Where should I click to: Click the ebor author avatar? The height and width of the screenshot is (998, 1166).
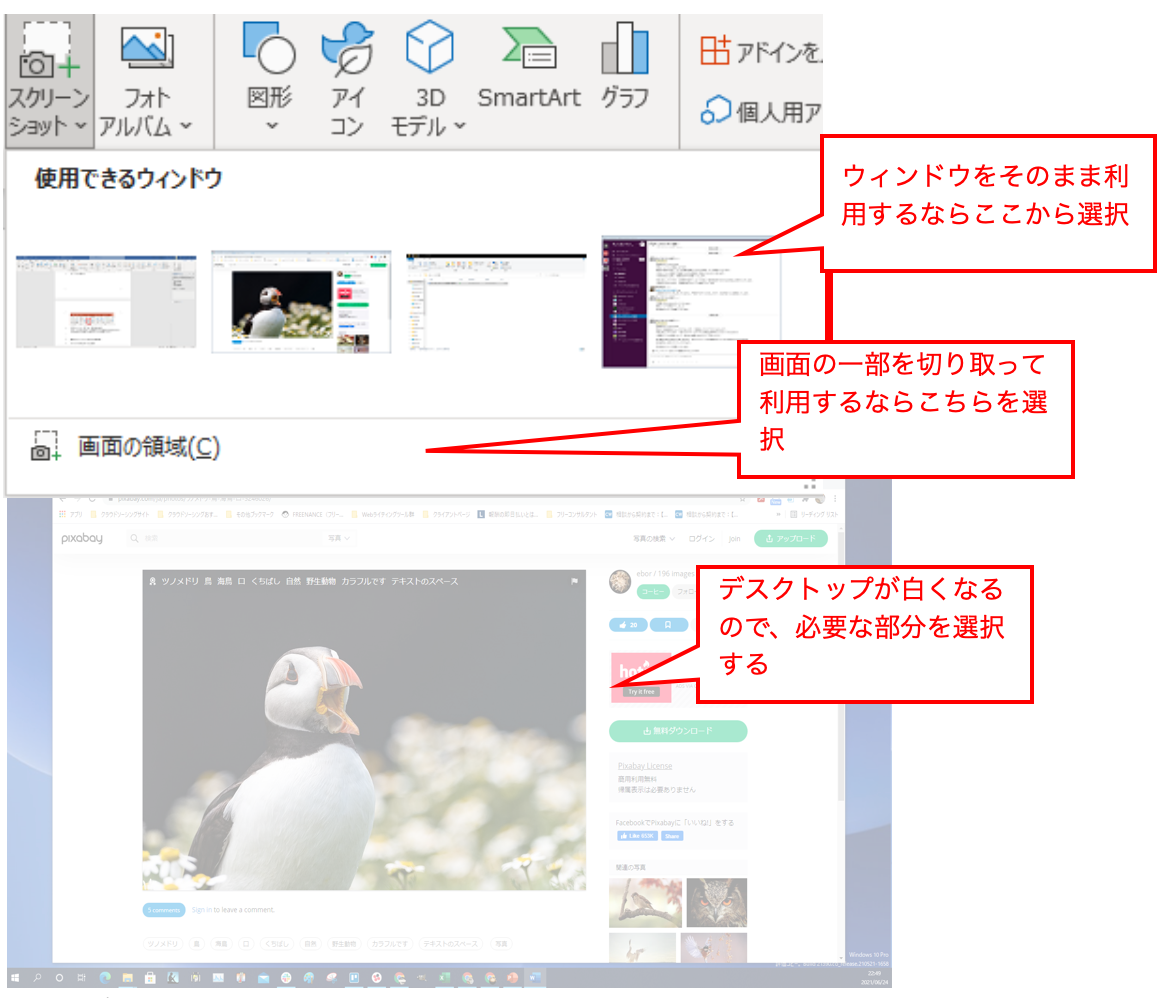point(619,582)
